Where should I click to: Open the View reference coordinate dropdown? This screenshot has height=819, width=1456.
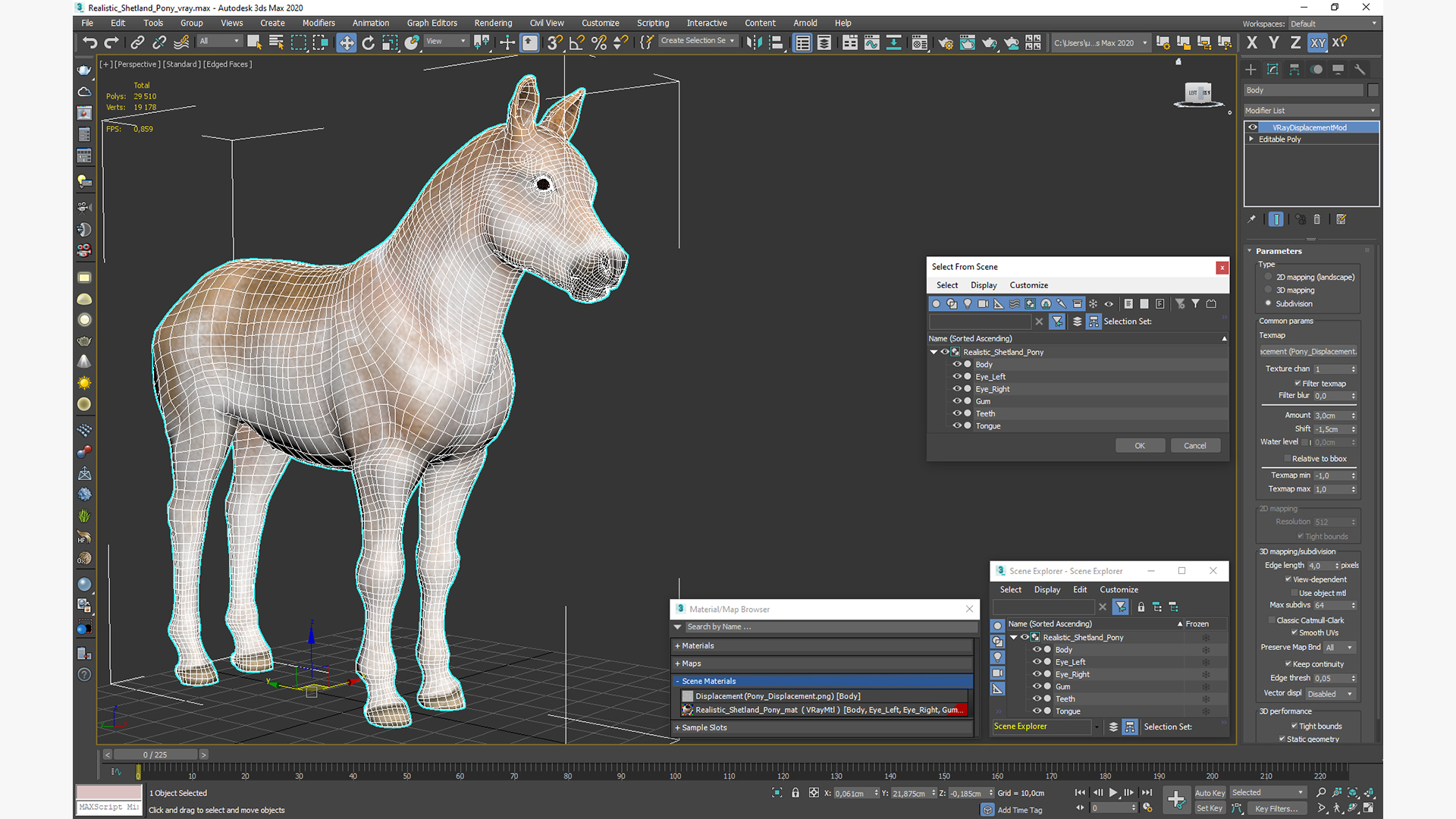tap(446, 41)
